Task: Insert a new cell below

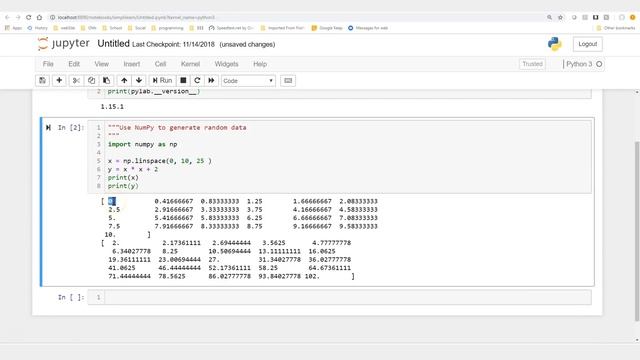Action: (x=59, y=80)
